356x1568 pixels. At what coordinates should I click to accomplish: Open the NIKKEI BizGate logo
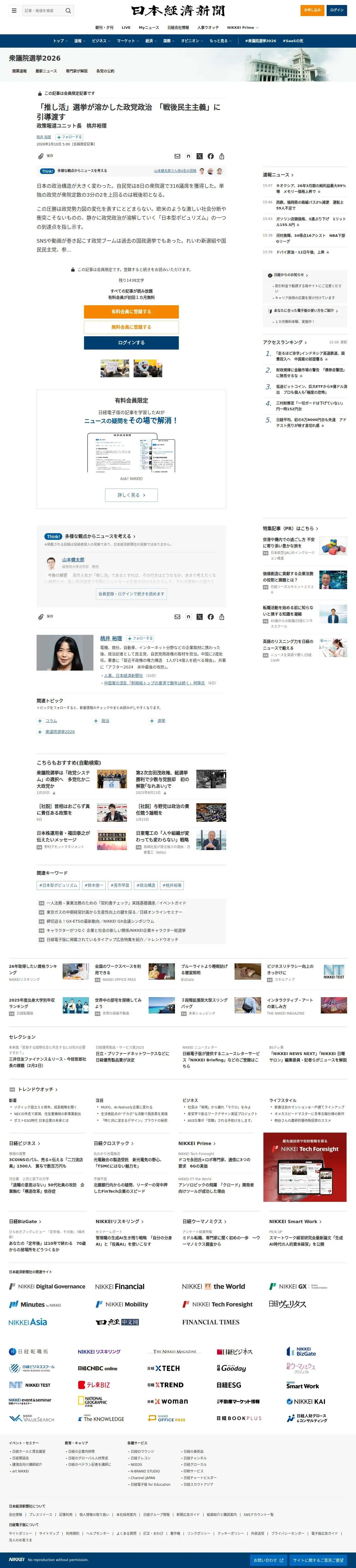[x=301, y=1351]
